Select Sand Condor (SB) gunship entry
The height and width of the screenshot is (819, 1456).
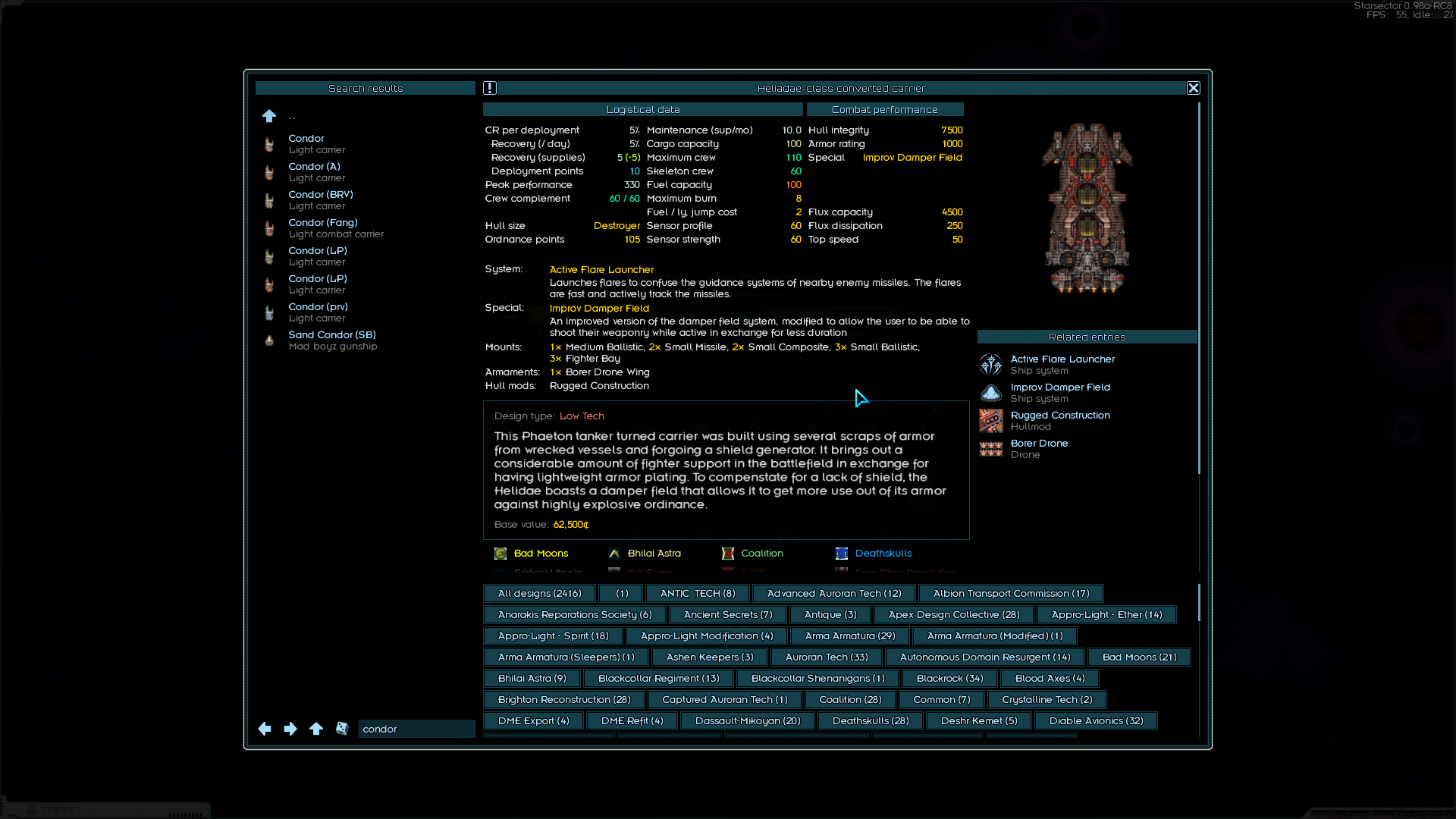pos(331,340)
